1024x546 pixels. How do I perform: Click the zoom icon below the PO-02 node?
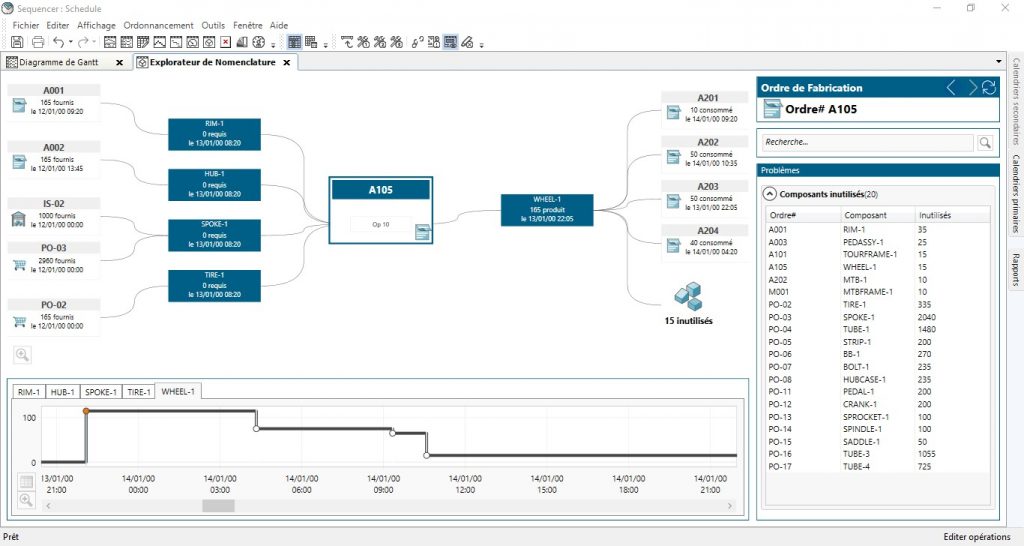point(22,355)
